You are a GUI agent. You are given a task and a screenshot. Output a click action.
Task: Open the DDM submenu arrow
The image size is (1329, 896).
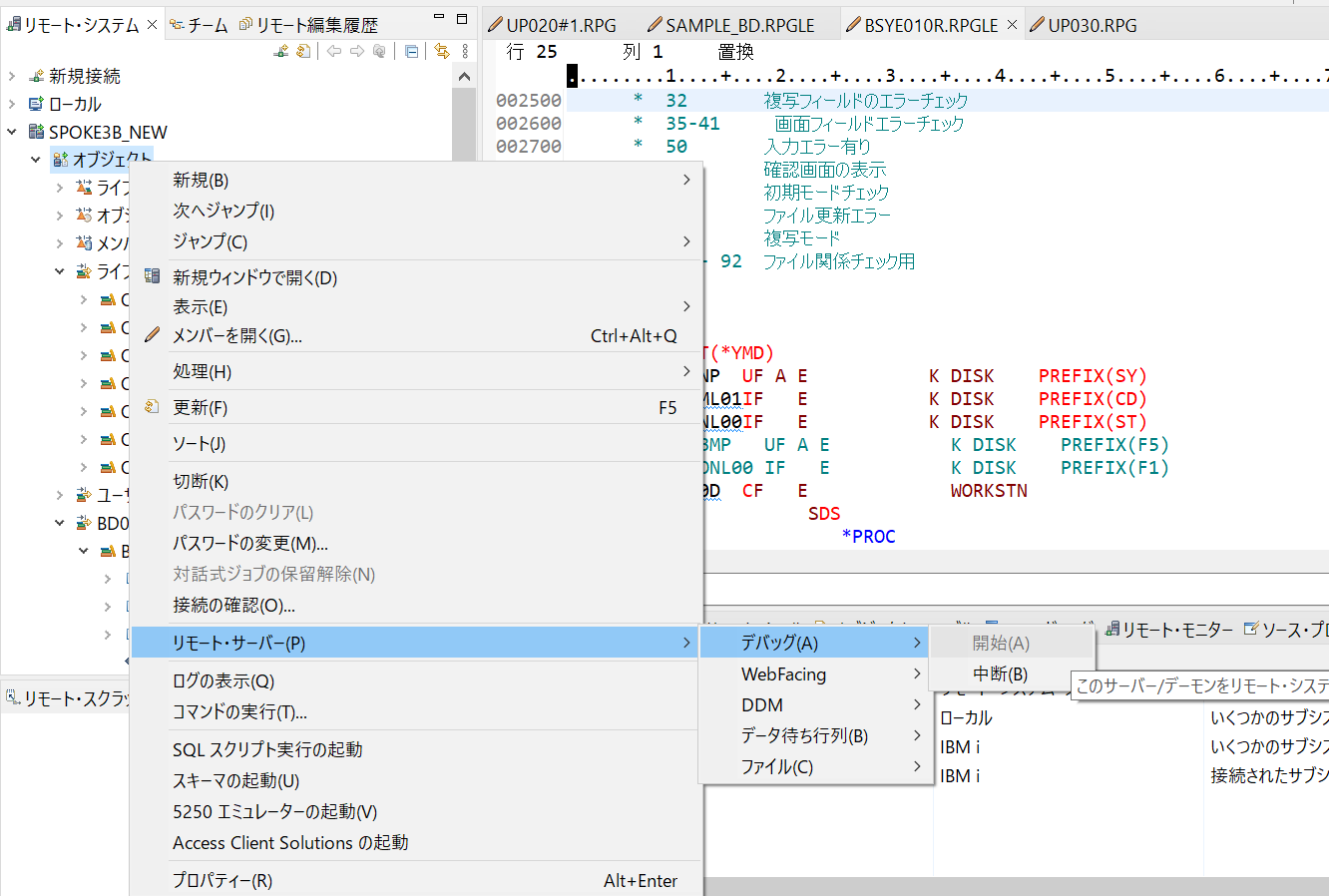917,705
